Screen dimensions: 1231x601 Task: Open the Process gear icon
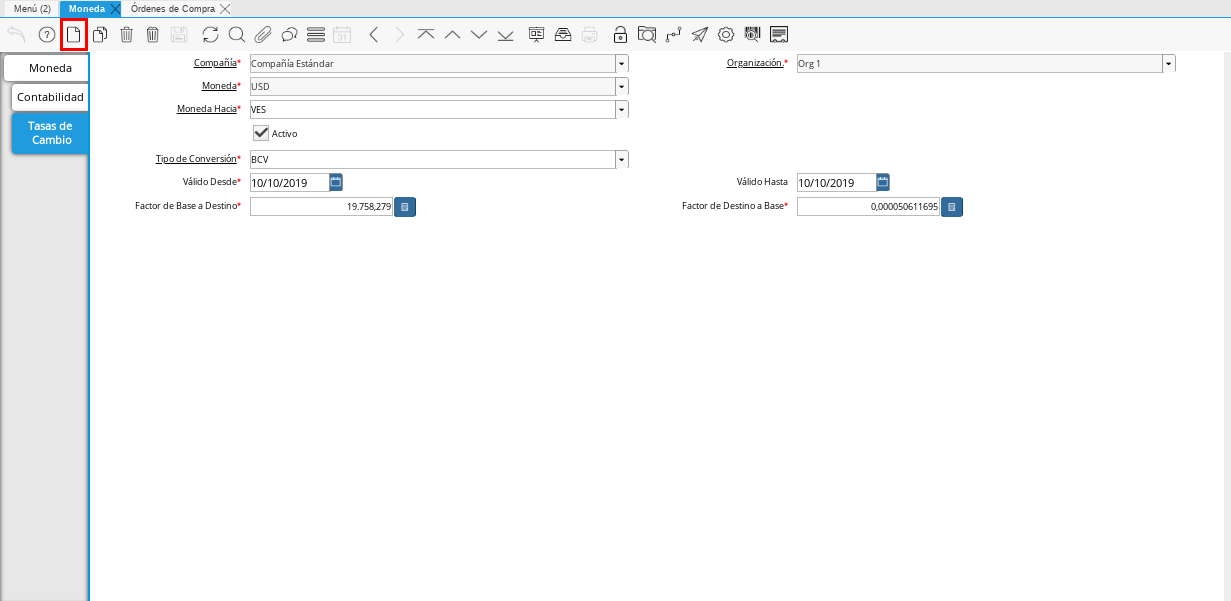pyautogui.click(x=726, y=35)
